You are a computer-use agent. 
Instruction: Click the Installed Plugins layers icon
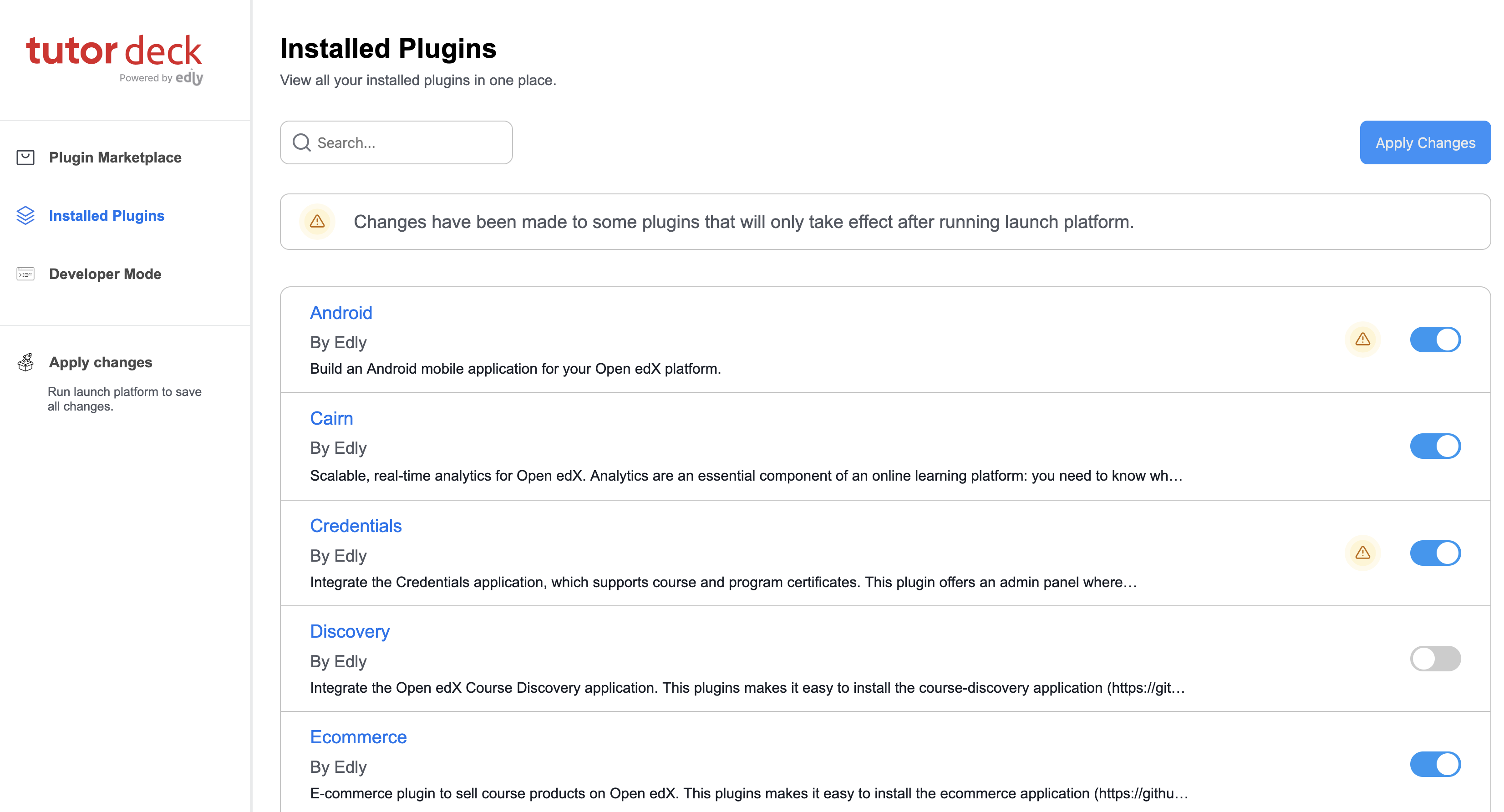(x=25, y=215)
